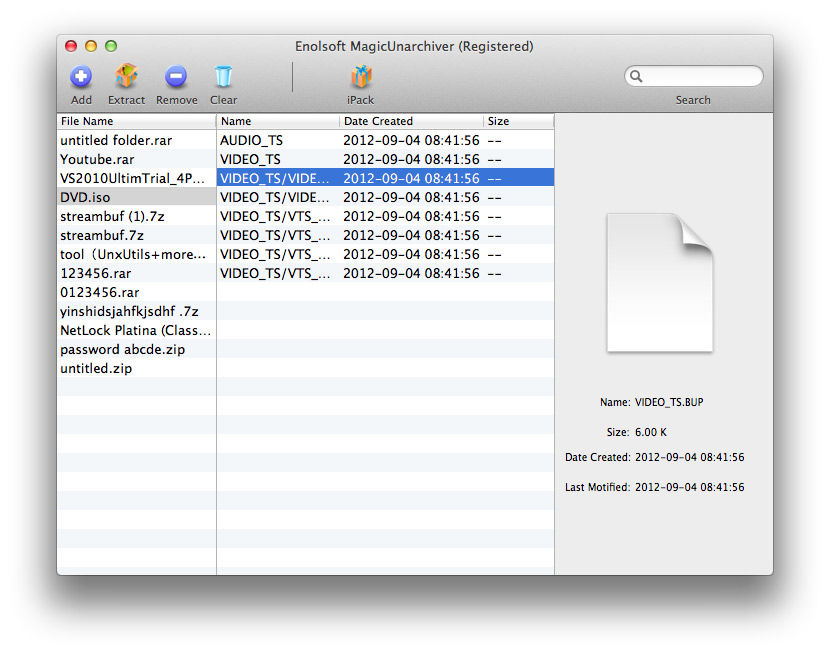
Task: Select VIDEO_TS folder entry in contents
Action: coord(385,159)
